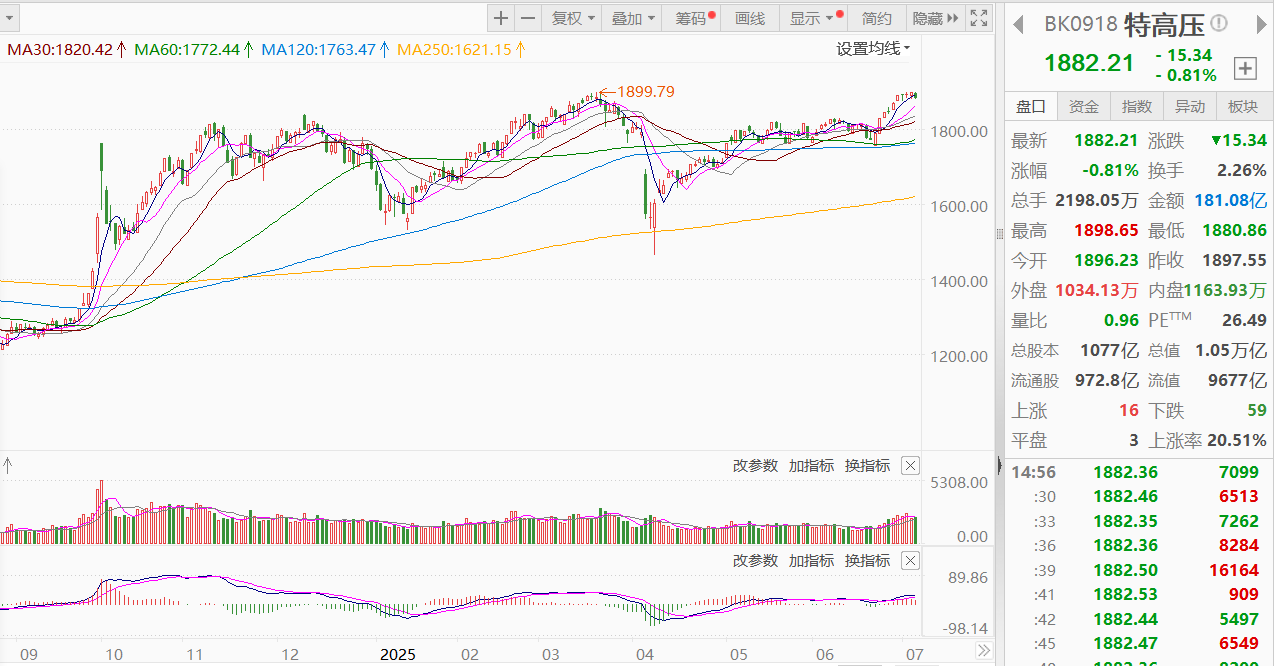Viewport: 1274px width, 666px height.
Task: Toggle fullscreen chart expand icon
Action: tap(980, 18)
